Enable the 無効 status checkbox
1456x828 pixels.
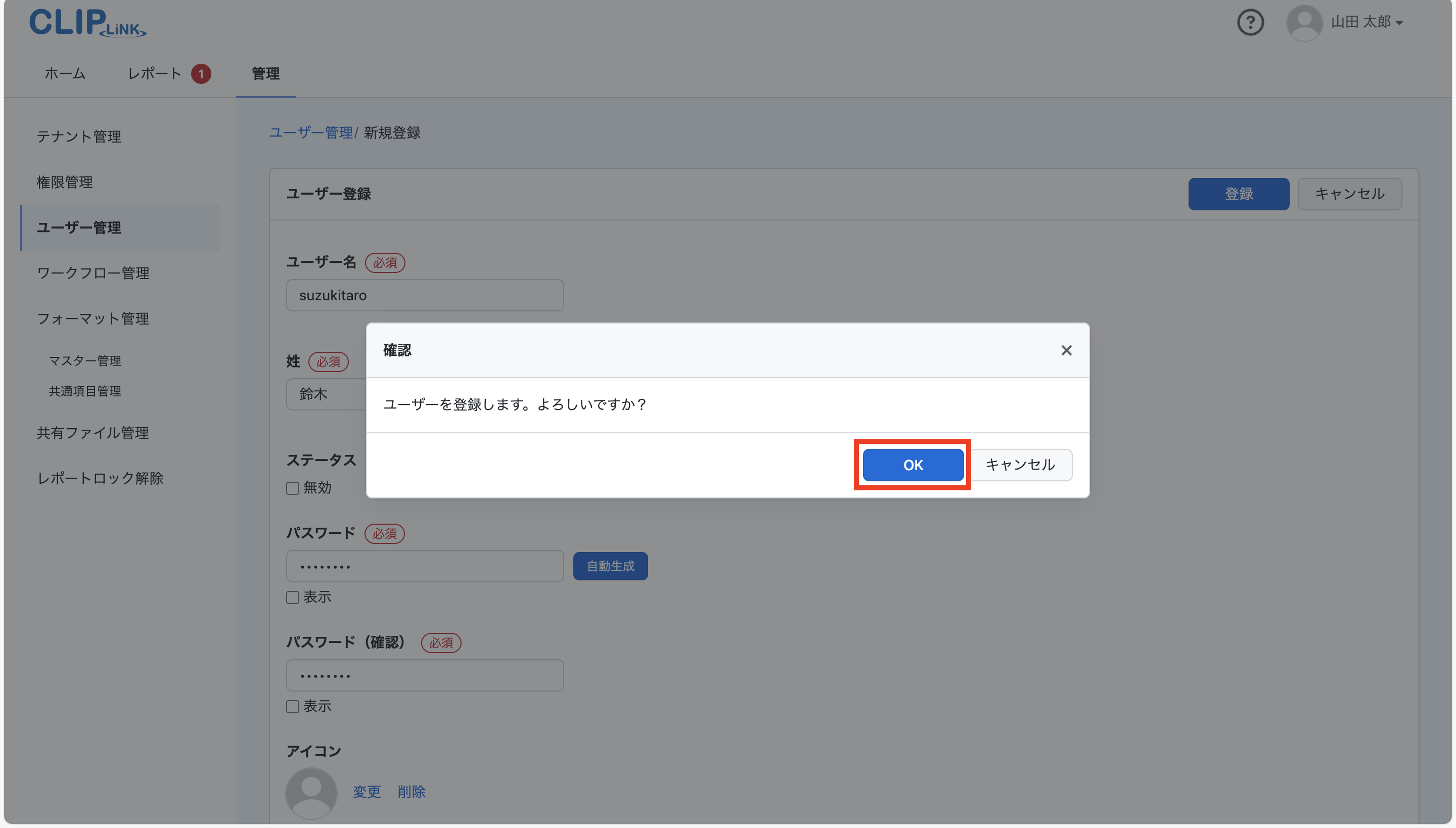click(x=292, y=487)
